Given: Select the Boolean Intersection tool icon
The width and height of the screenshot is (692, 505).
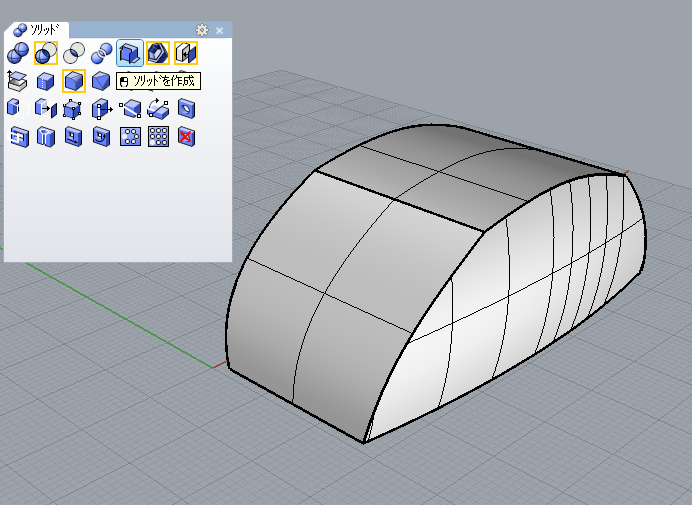Looking at the screenshot, I should coord(74,53).
